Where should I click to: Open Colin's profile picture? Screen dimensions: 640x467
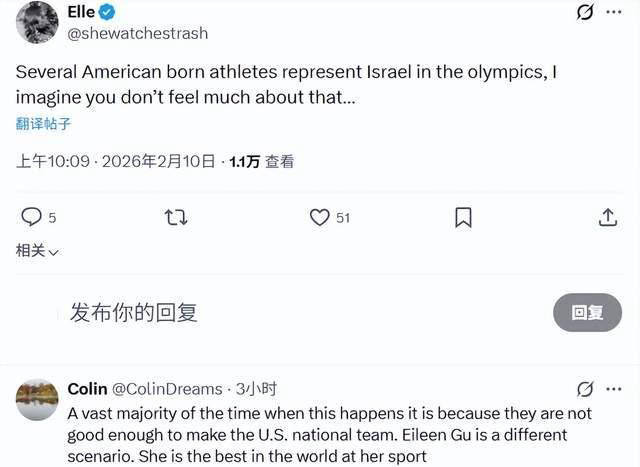[x=37, y=399]
